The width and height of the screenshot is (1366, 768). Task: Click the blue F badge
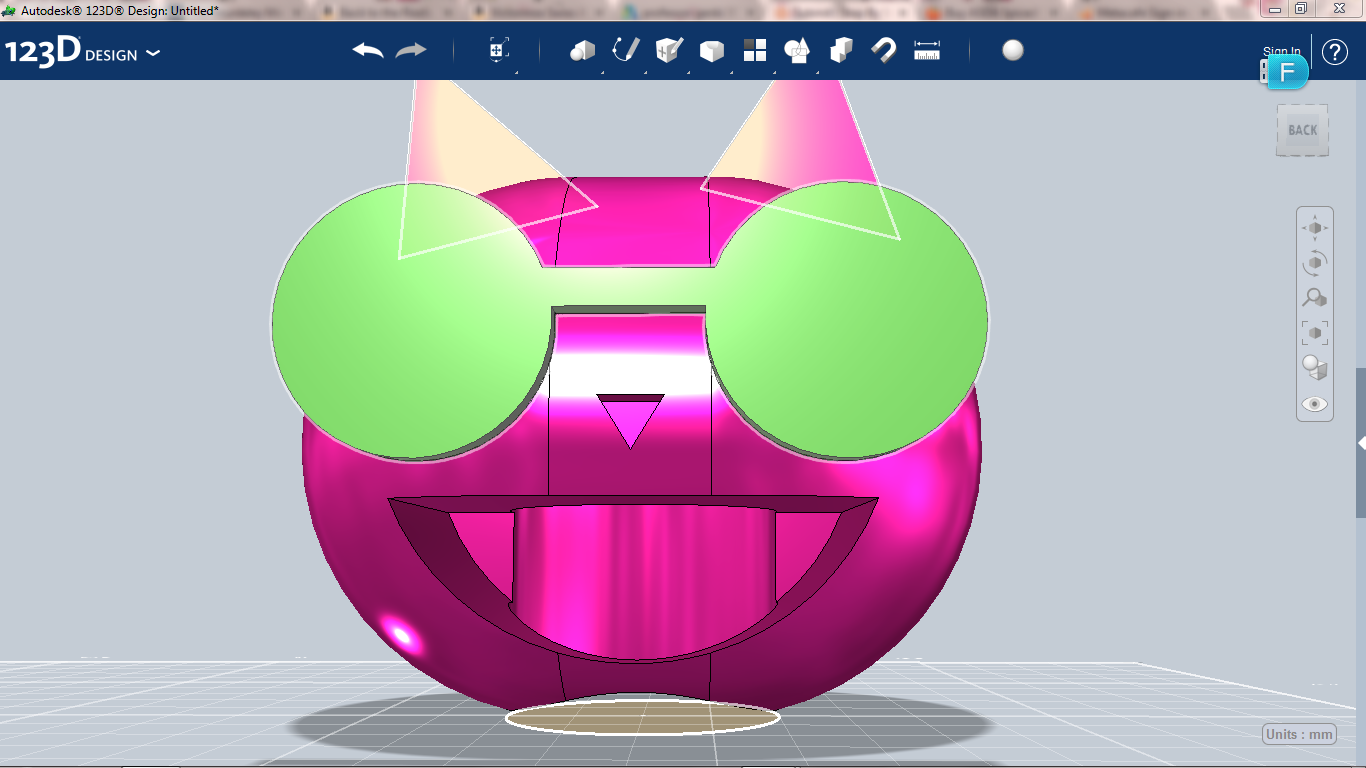1288,72
